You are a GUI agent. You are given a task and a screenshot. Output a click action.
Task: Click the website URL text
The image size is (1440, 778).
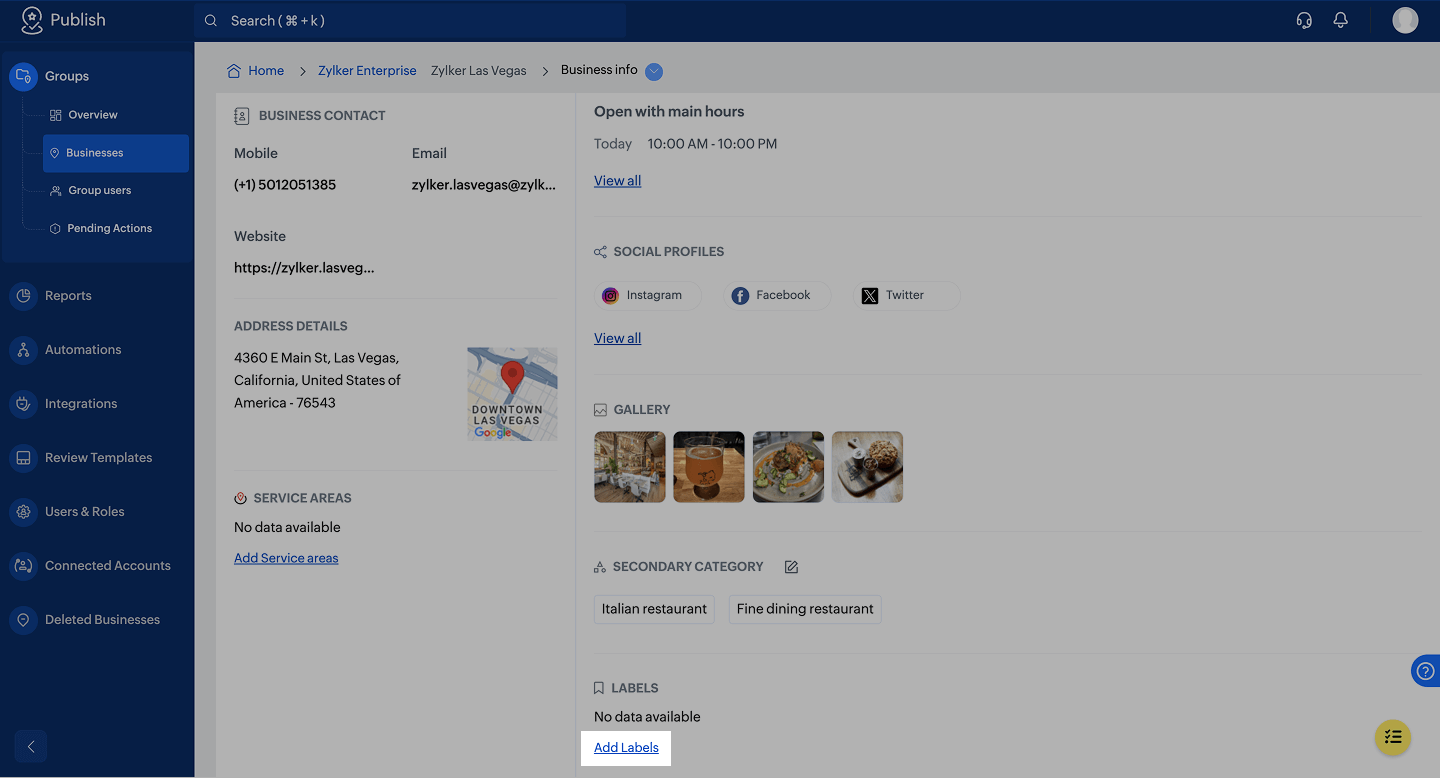304,268
